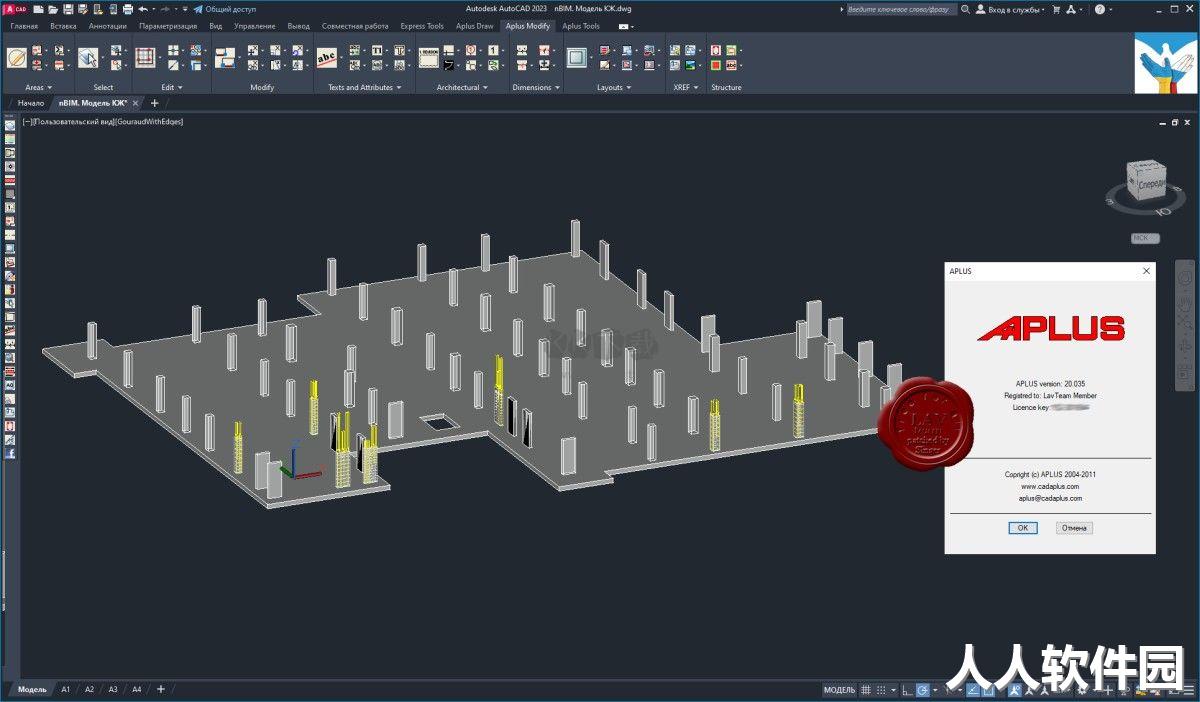
Task: Toggle annotation visibility in status bar
Action: tap(1015, 689)
